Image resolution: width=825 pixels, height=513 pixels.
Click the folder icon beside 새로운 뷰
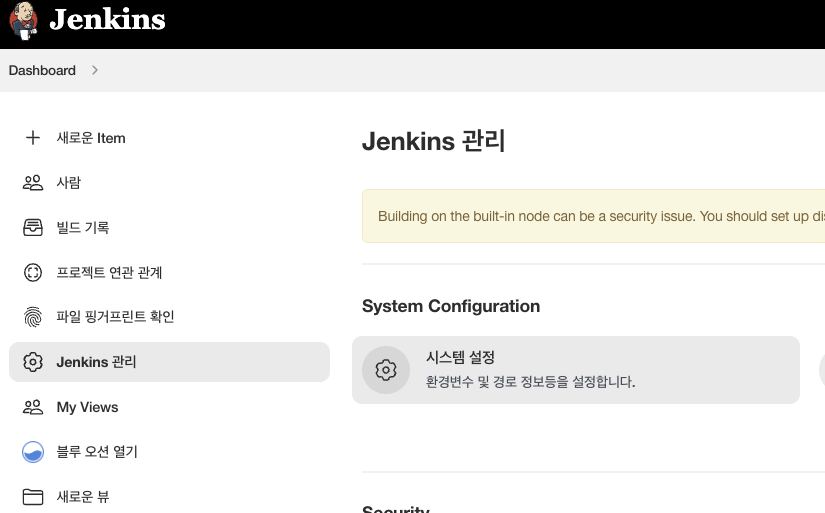33,497
